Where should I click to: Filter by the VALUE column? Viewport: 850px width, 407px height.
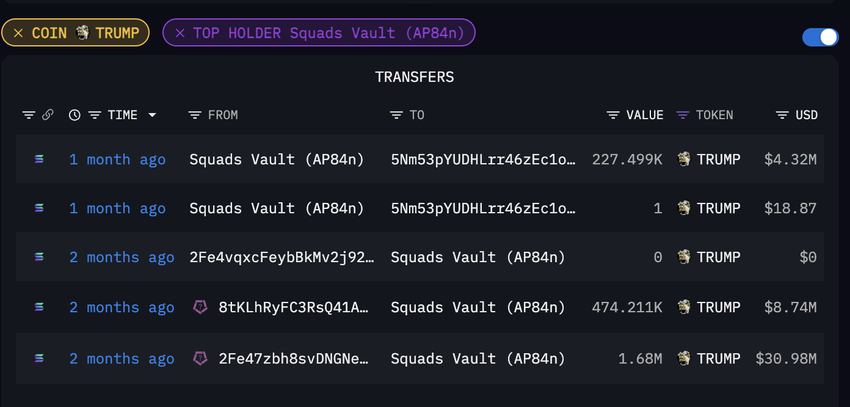(x=613, y=115)
